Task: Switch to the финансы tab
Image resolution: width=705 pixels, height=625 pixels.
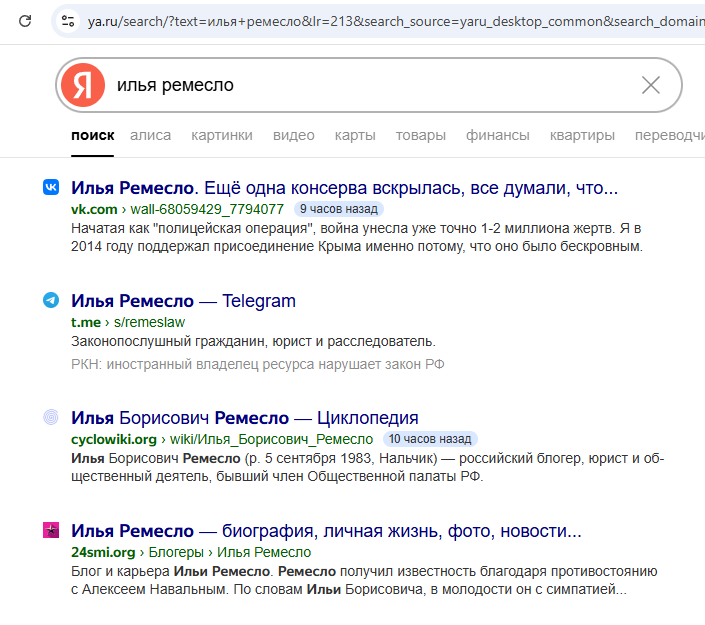Action: coord(498,135)
